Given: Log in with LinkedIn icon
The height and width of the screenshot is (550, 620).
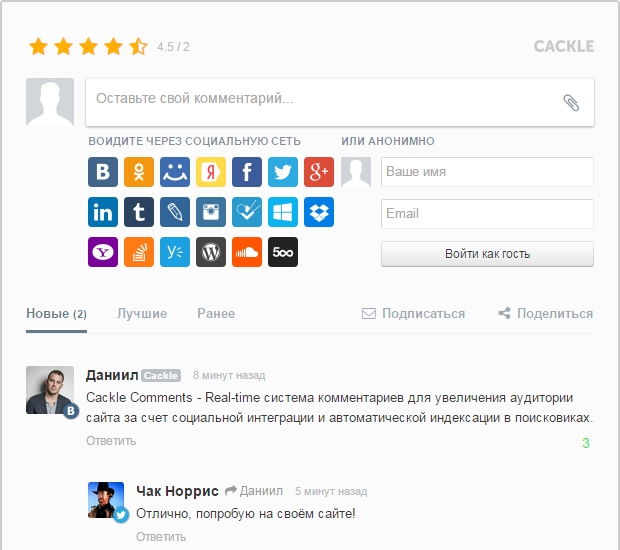Looking at the screenshot, I should point(103,212).
